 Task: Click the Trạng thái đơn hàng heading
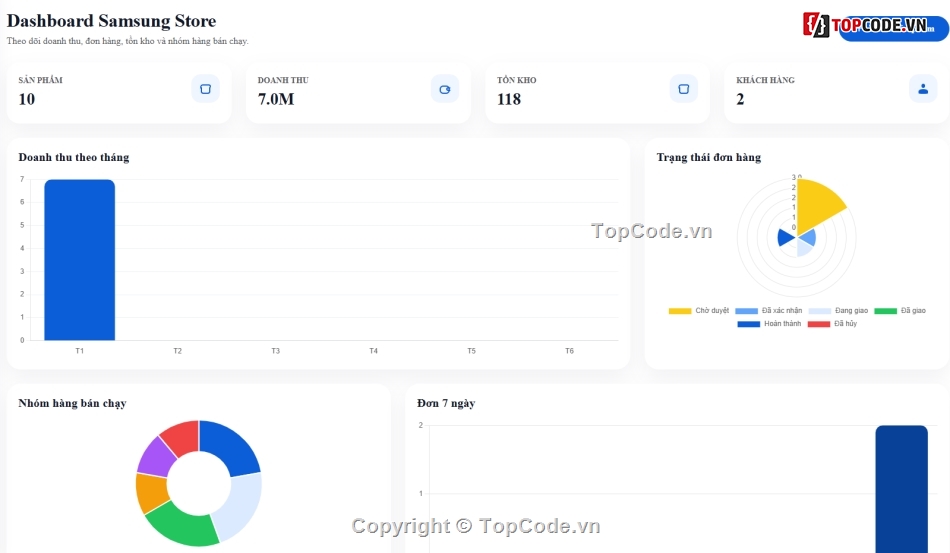point(709,157)
